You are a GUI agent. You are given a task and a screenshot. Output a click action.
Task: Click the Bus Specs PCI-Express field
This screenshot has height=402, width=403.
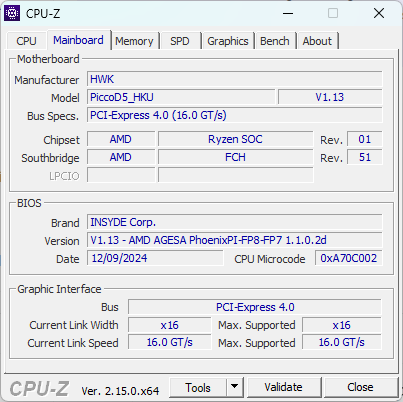tap(235, 115)
